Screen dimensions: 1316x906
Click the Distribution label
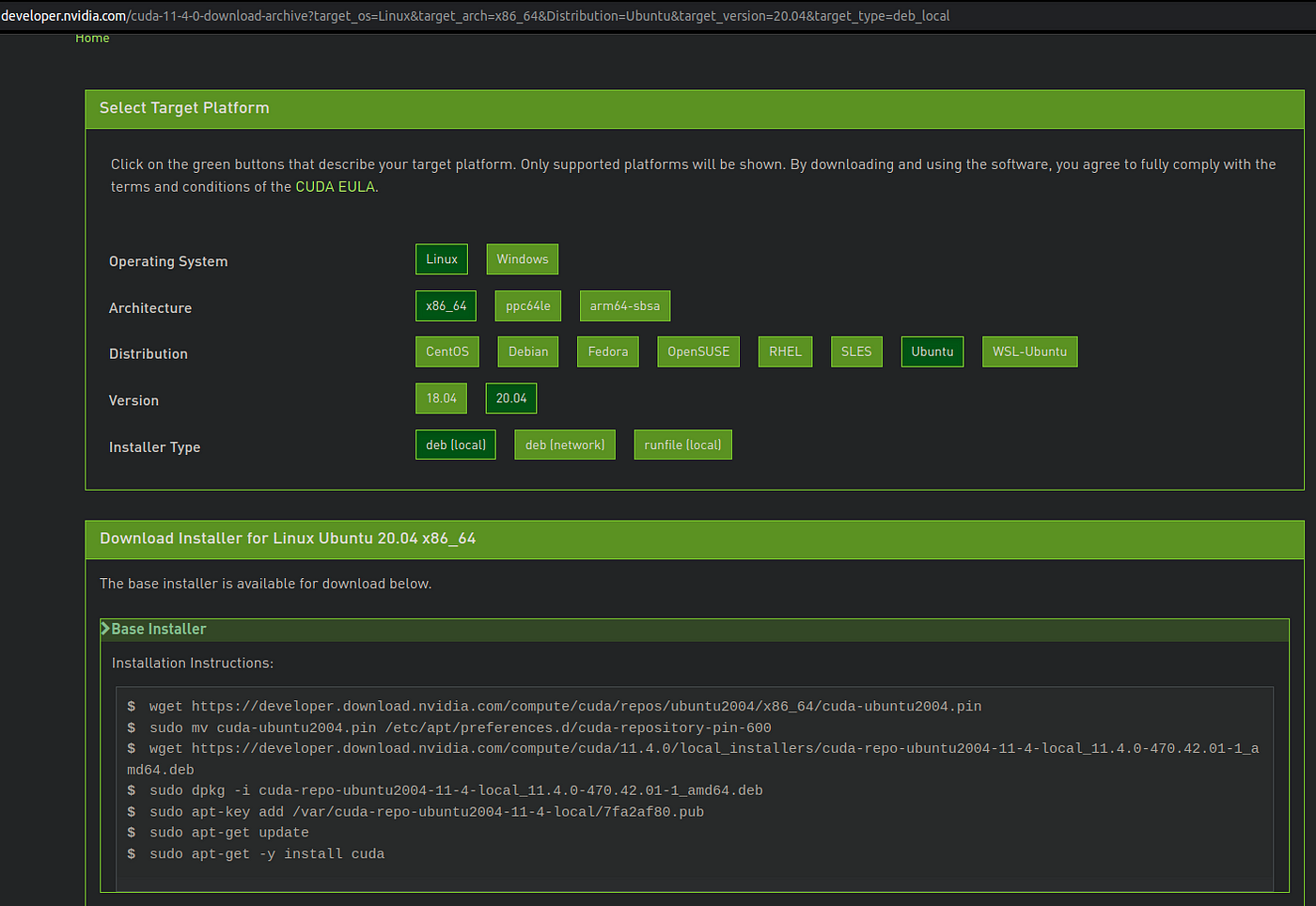point(149,354)
